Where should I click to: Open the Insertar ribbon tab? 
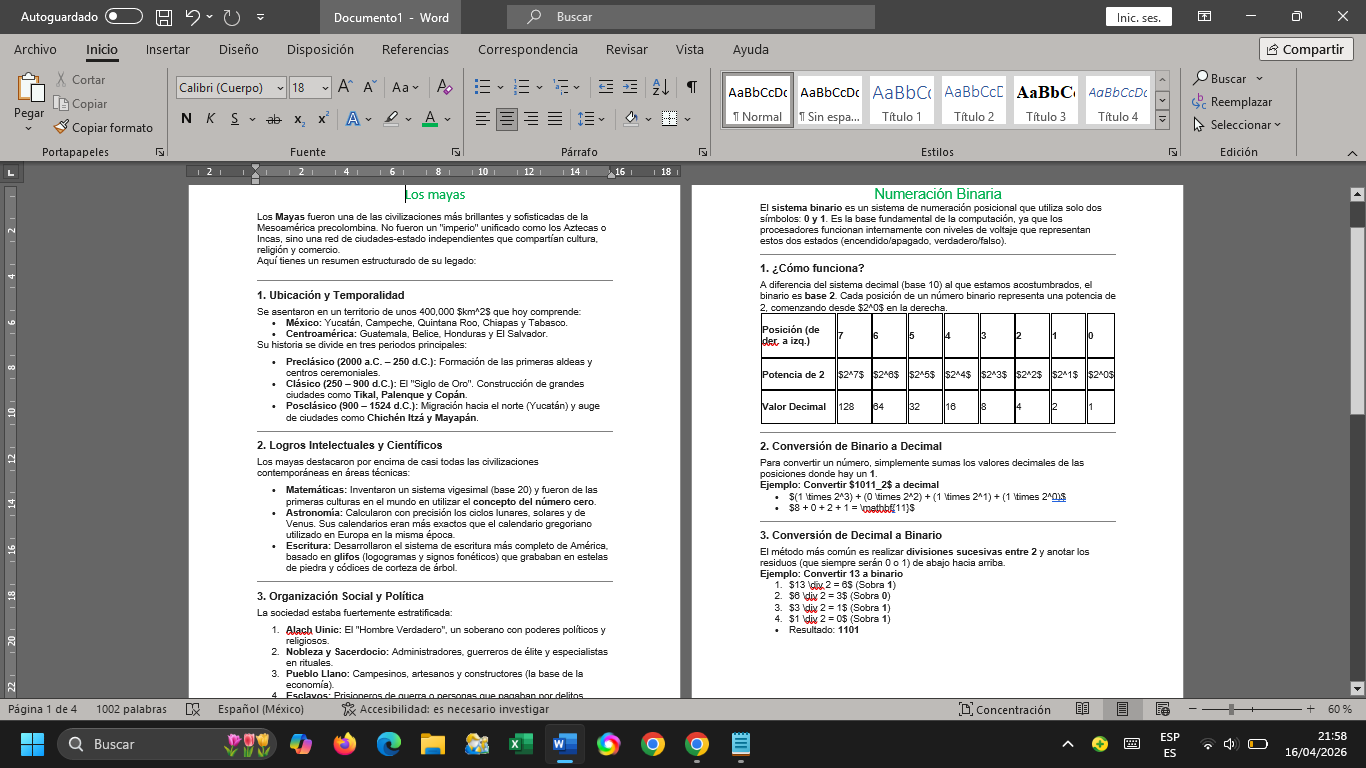(167, 49)
